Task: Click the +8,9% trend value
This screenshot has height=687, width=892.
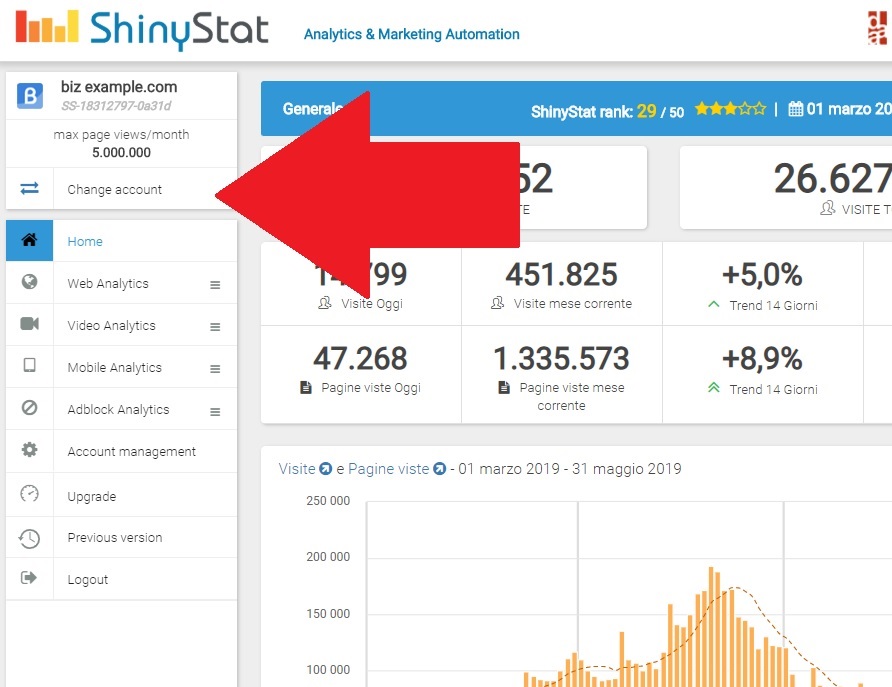Action: [x=762, y=358]
